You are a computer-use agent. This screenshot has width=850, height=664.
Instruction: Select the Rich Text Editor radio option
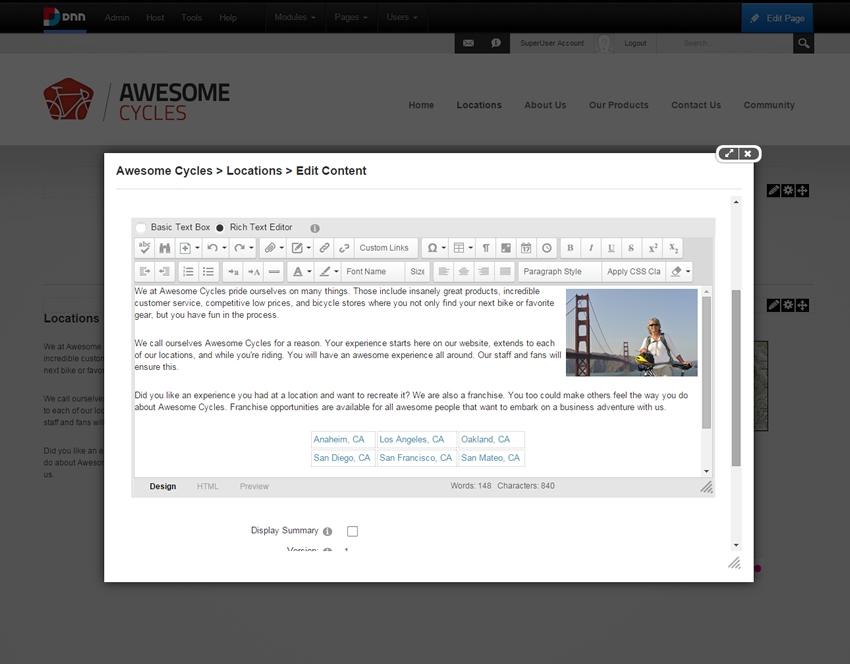click(x=220, y=227)
